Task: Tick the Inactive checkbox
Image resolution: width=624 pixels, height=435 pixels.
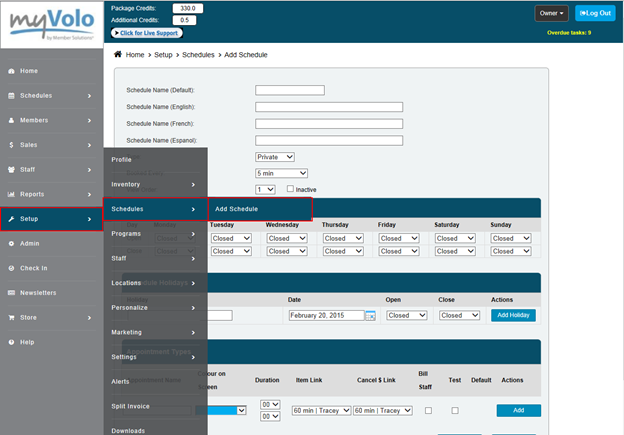Action: click(291, 189)
